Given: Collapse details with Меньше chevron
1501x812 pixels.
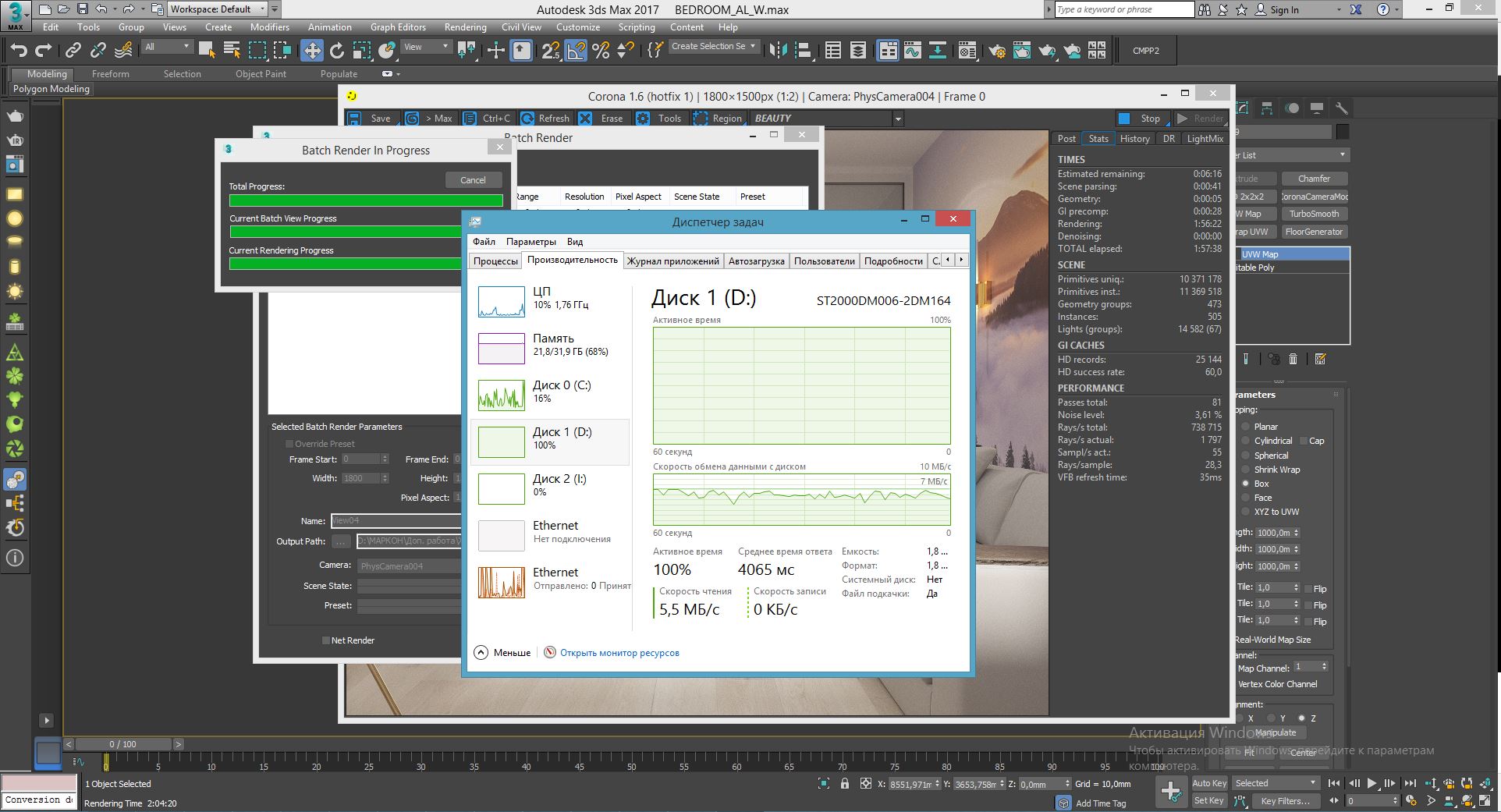Looking at the screenshot, I should (x=481, y=653).
